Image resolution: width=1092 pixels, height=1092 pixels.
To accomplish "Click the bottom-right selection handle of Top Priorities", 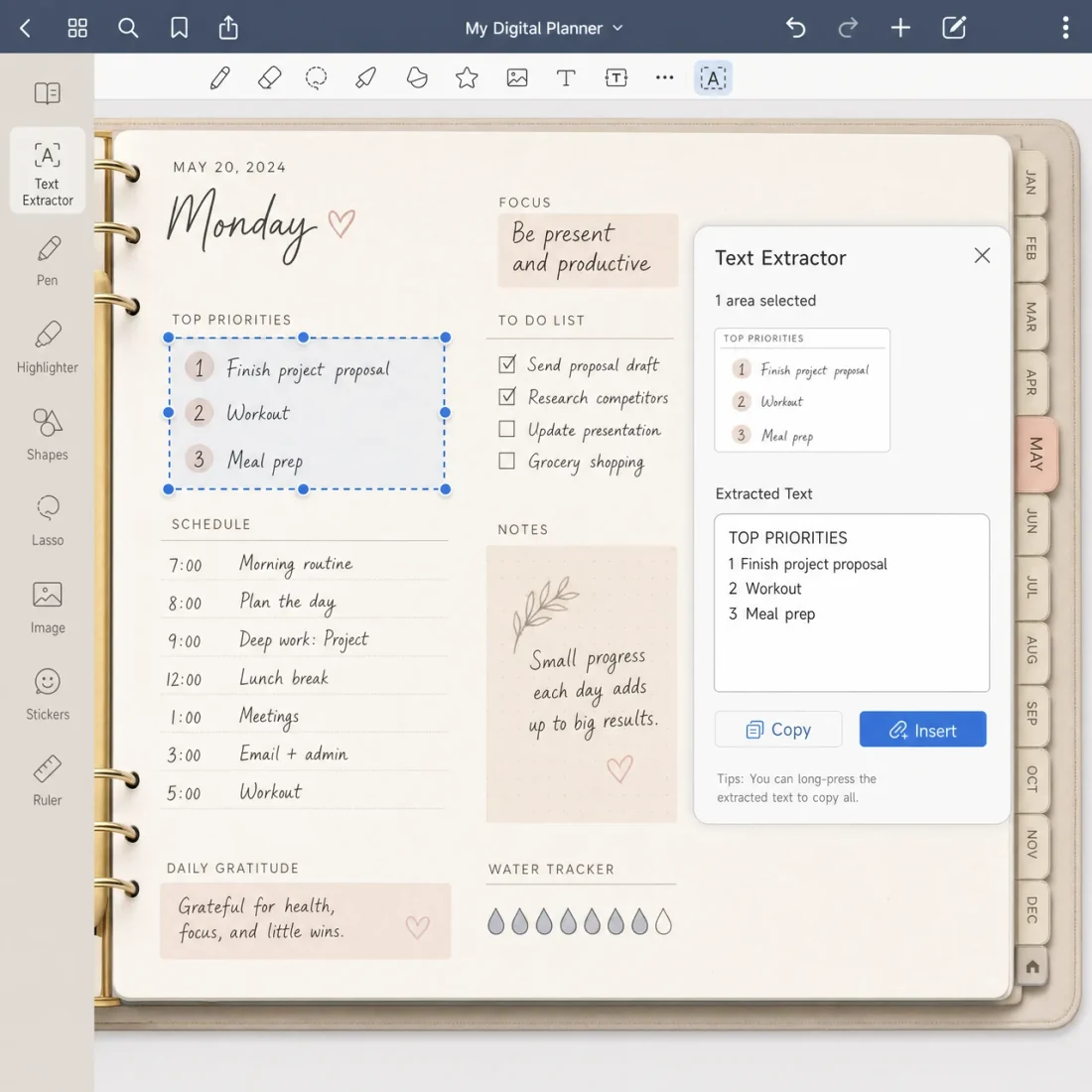I will [x=446, y=489].
